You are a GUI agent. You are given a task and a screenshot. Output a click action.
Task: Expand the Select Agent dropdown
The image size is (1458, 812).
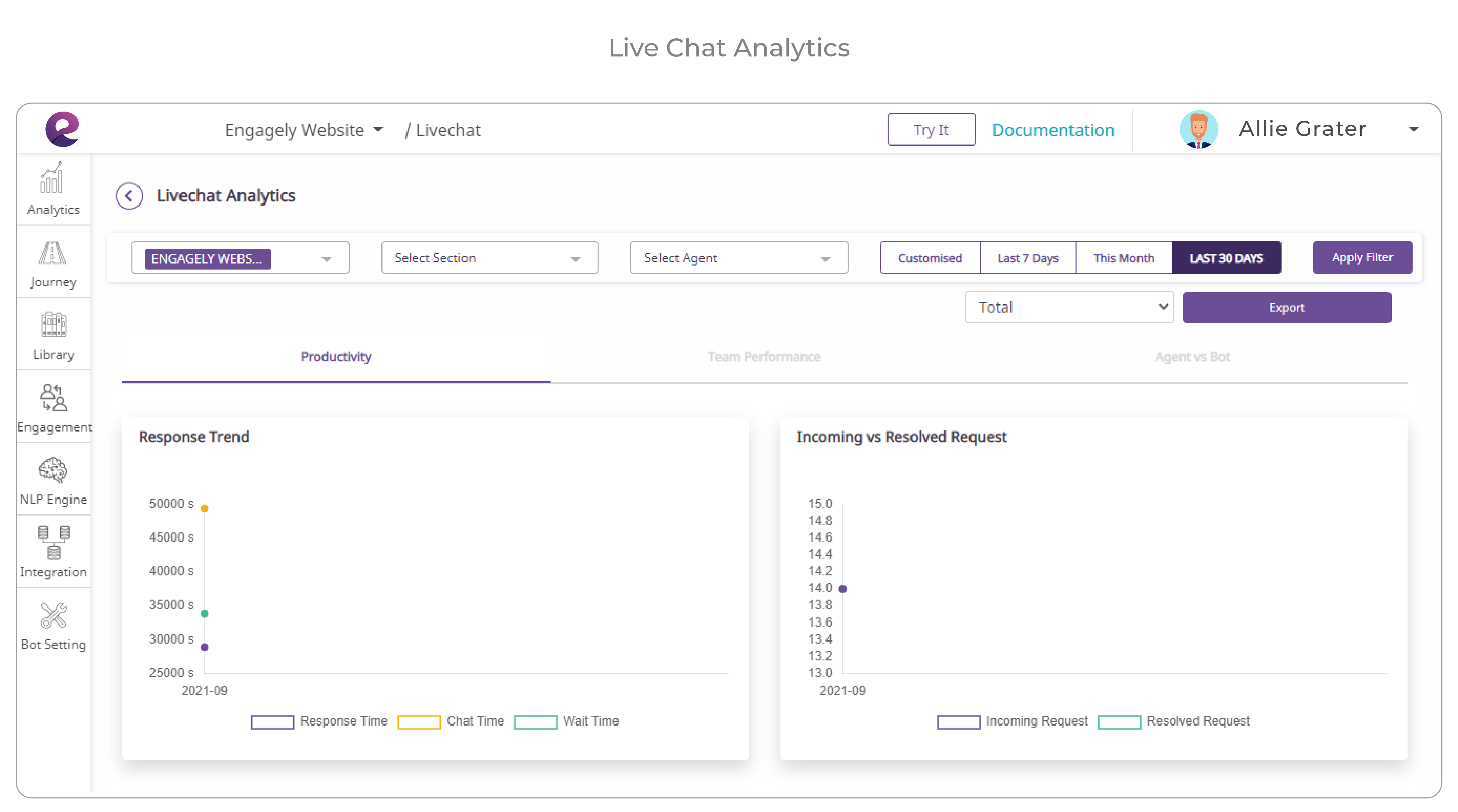coord(738,257)
